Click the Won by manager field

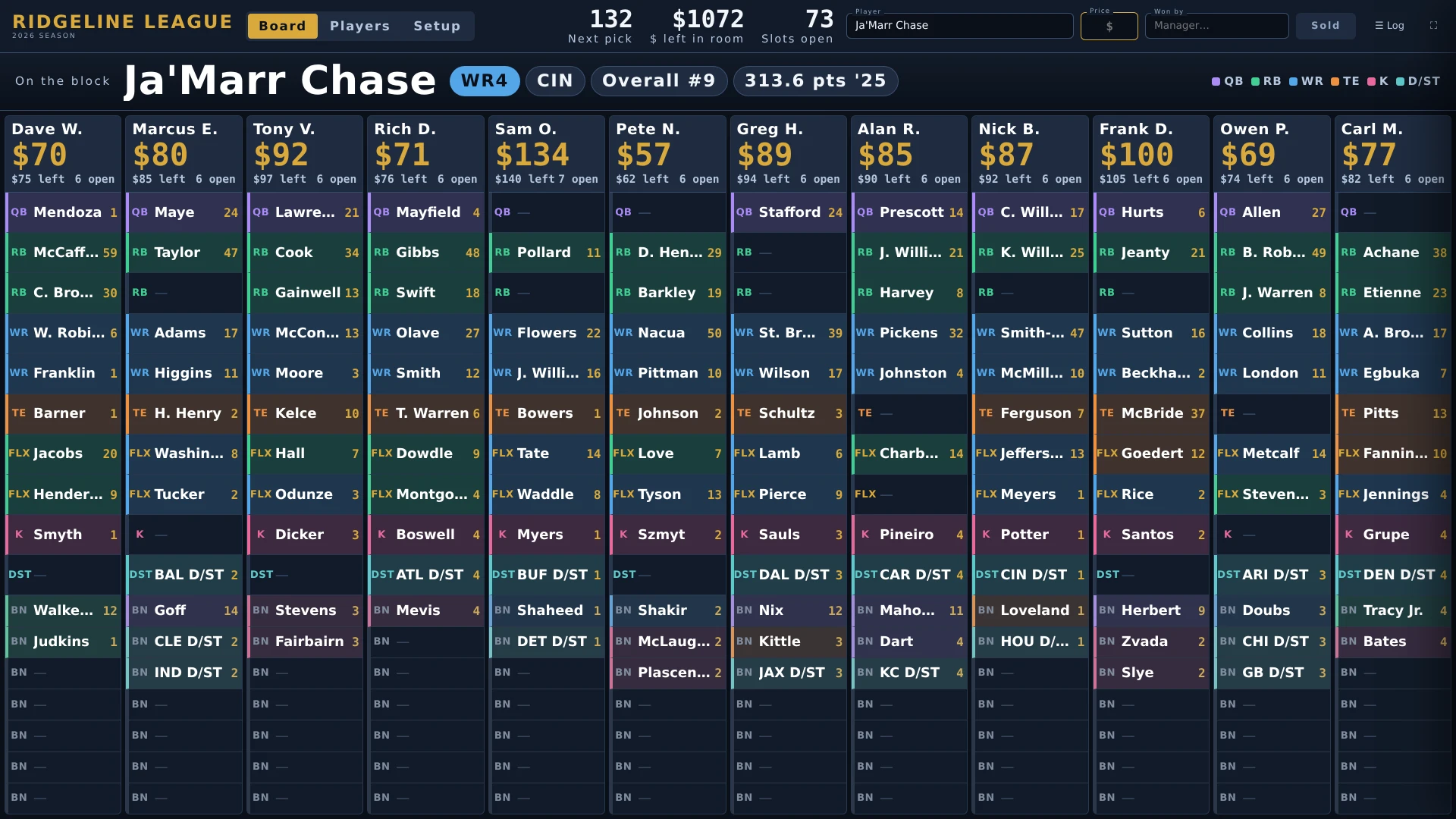[1216, 26]
